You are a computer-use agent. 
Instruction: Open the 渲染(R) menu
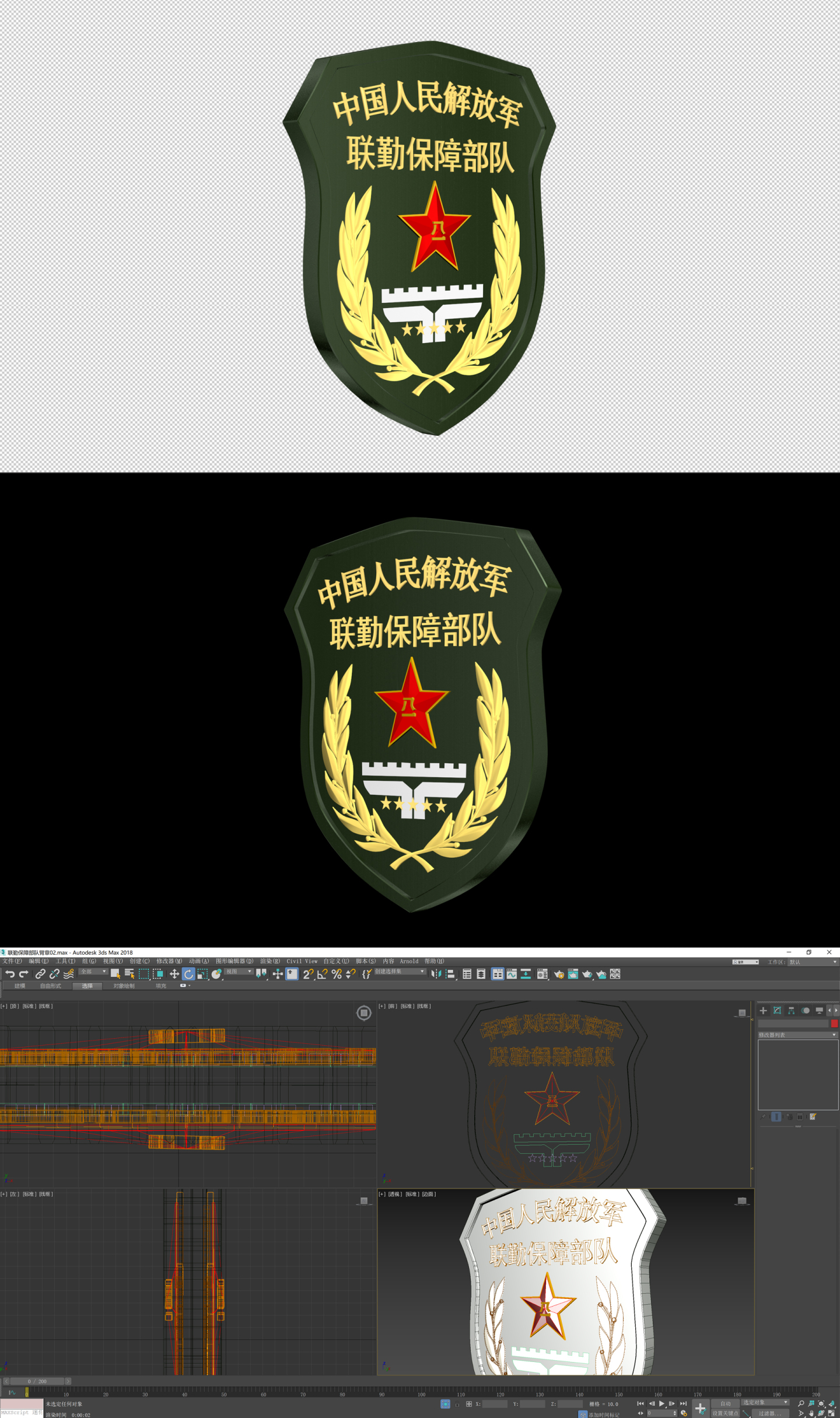(x=270, y=961)
